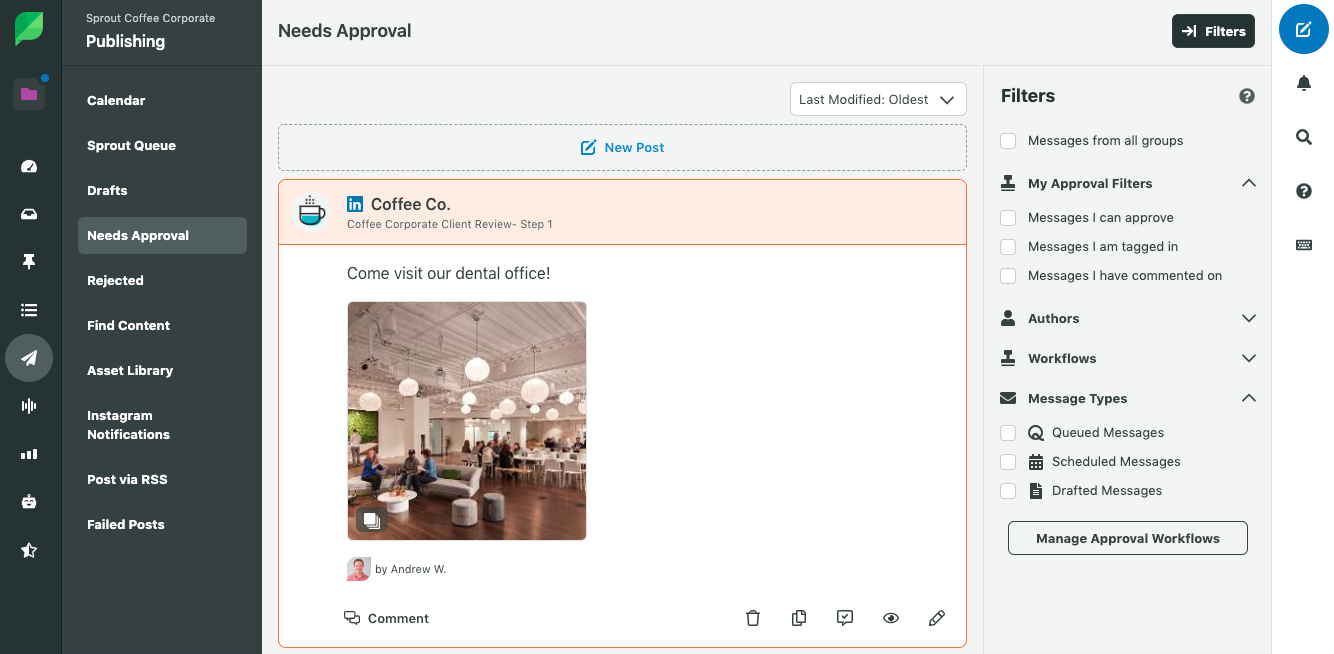
Task: Click the Filters panel help question icon
Action: [1247, 96]
